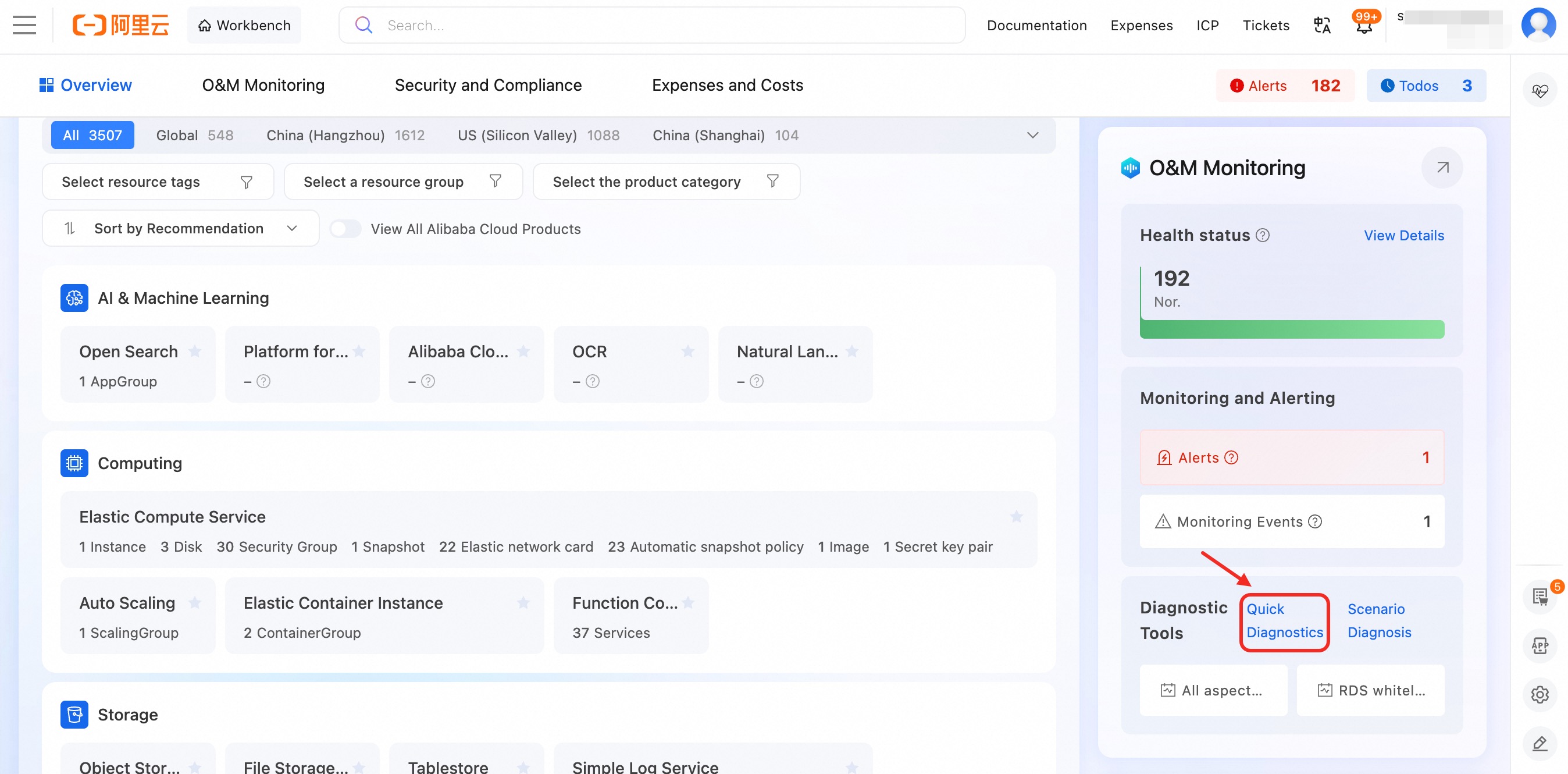The image size is (1568, 774).
Task: Click the Alerts help icon in Monitoring
Action: coord(1231,457)
